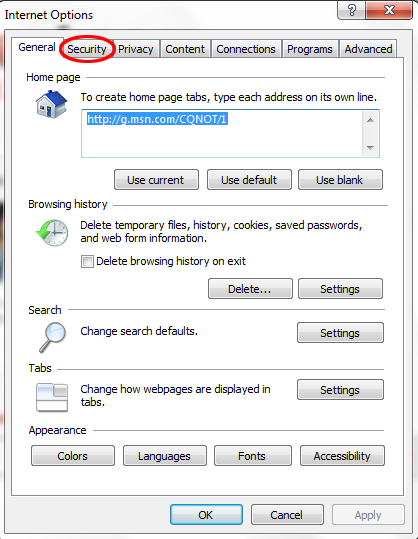Viewport: 418px width, 539px height.
Task: Open the Privacy tab
Action: click(x=136, y=49)
